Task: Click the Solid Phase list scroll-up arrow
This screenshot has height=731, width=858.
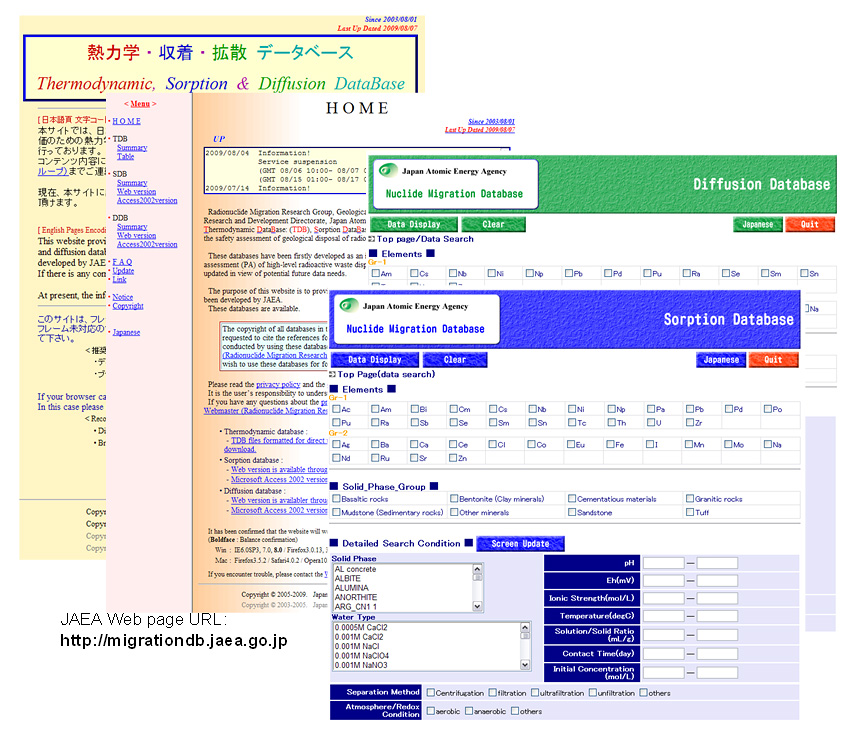Action: point(478,569)
